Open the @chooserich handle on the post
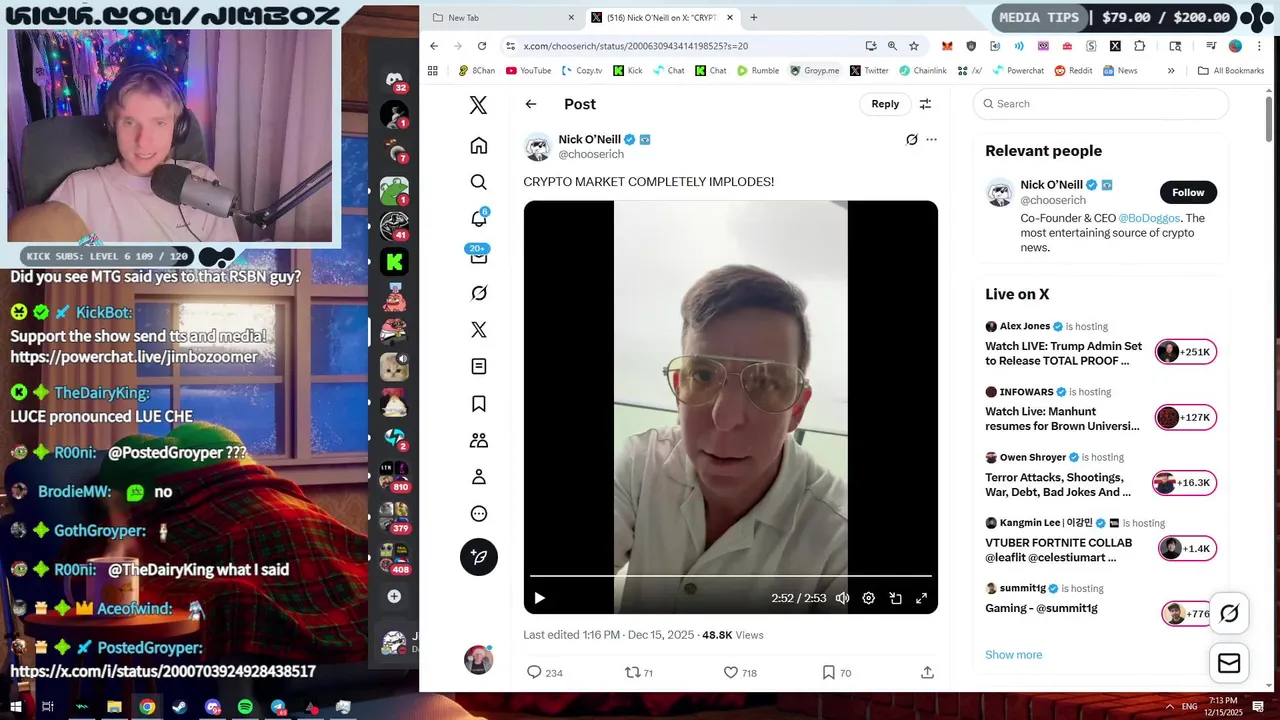Viewport: 1280px width, 720px height. (591, 155)
